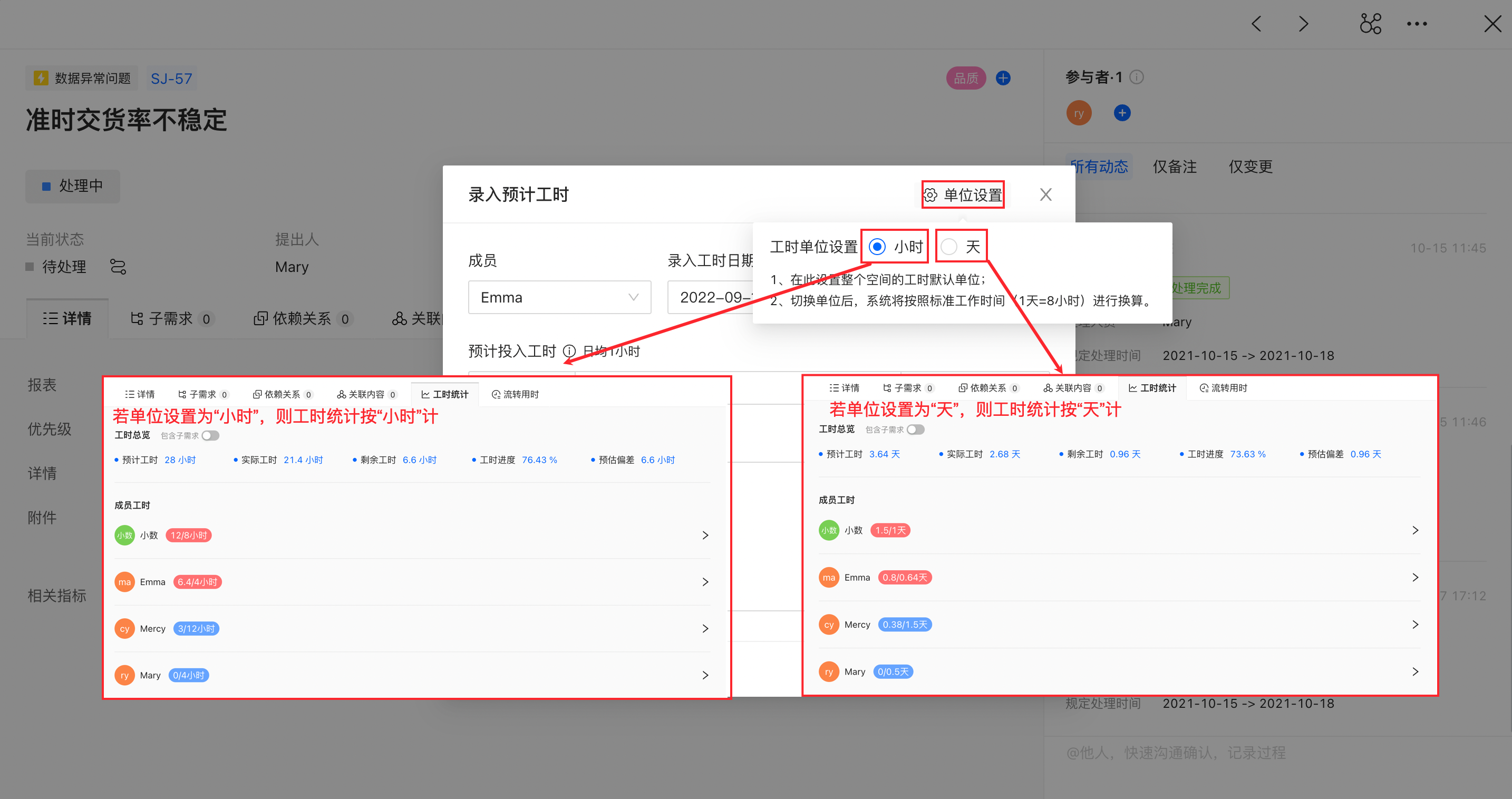
Task: Expand 小数 member row chevron in hours panel
Action: tap(705, 535)
